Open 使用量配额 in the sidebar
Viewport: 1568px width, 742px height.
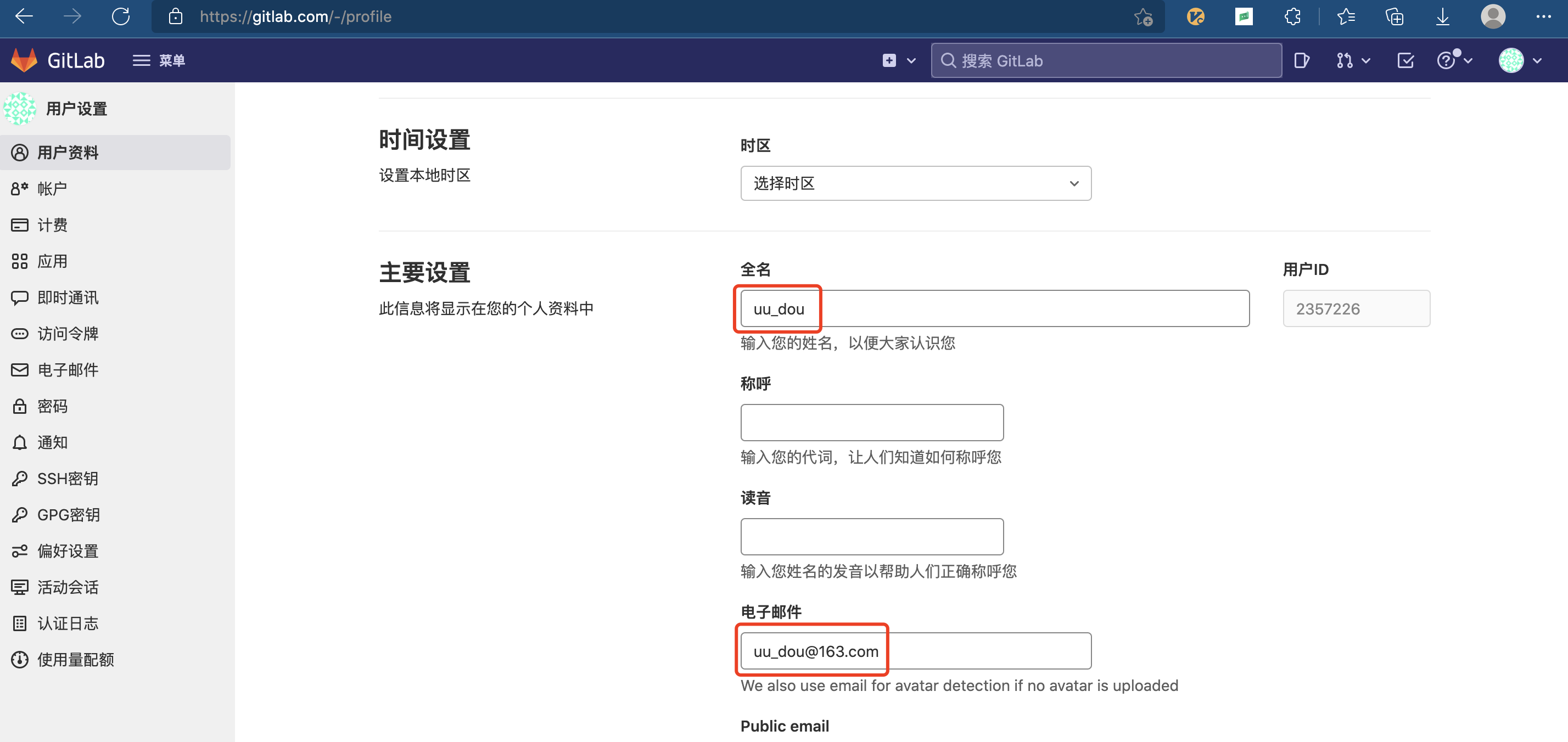116,659
